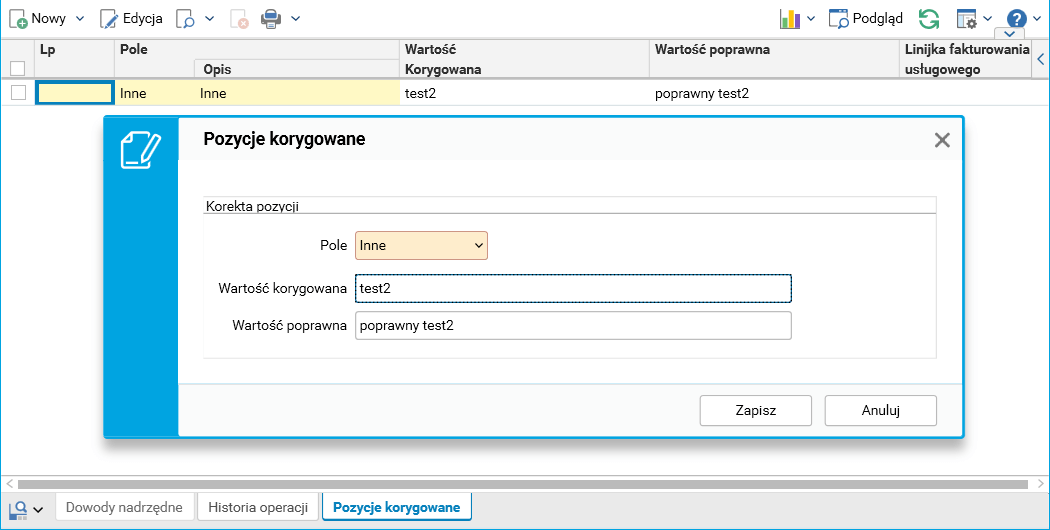
Task: Click the Wartość Korygowana column header
Action: 524,59
